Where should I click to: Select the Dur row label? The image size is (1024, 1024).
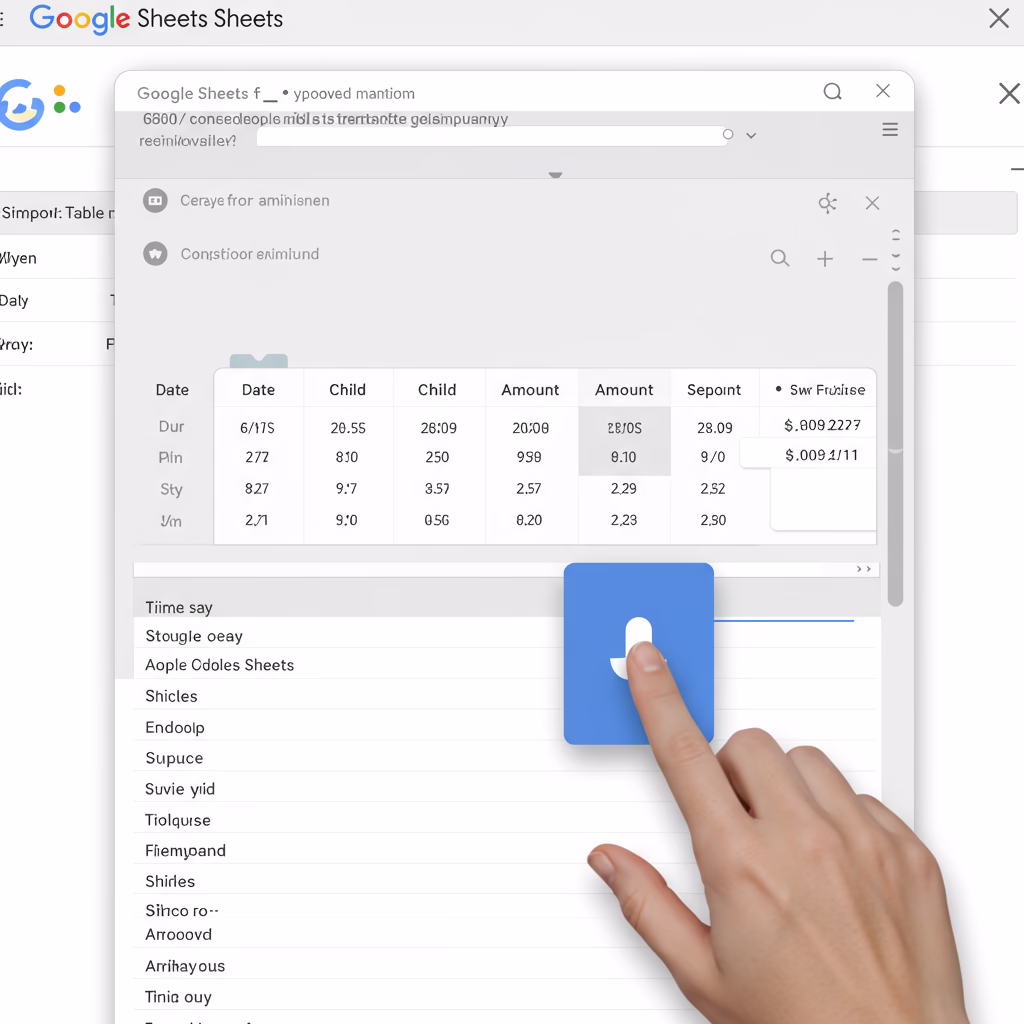[171, 426]
